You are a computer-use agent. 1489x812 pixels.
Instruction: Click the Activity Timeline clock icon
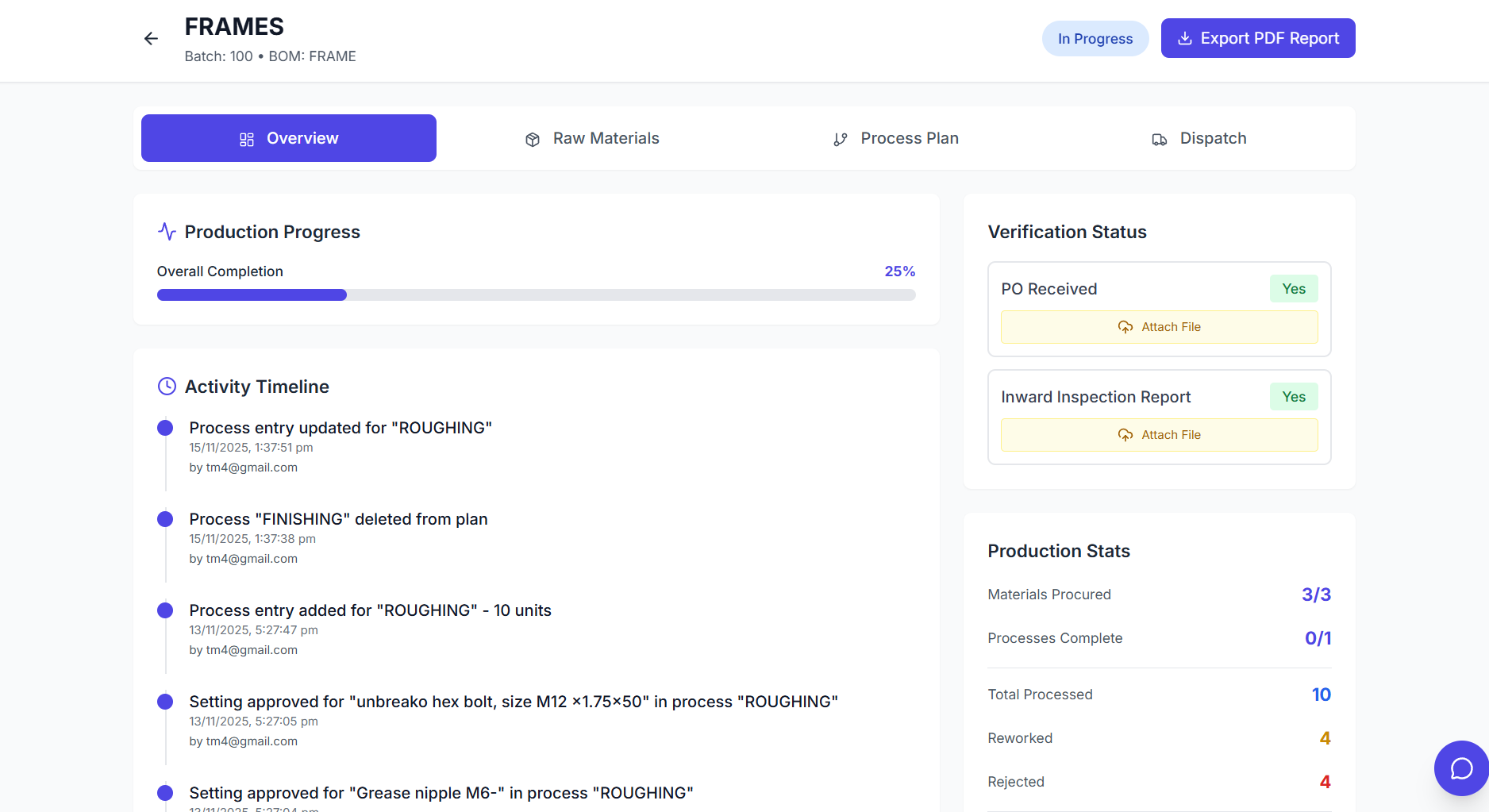coord(167,387)
